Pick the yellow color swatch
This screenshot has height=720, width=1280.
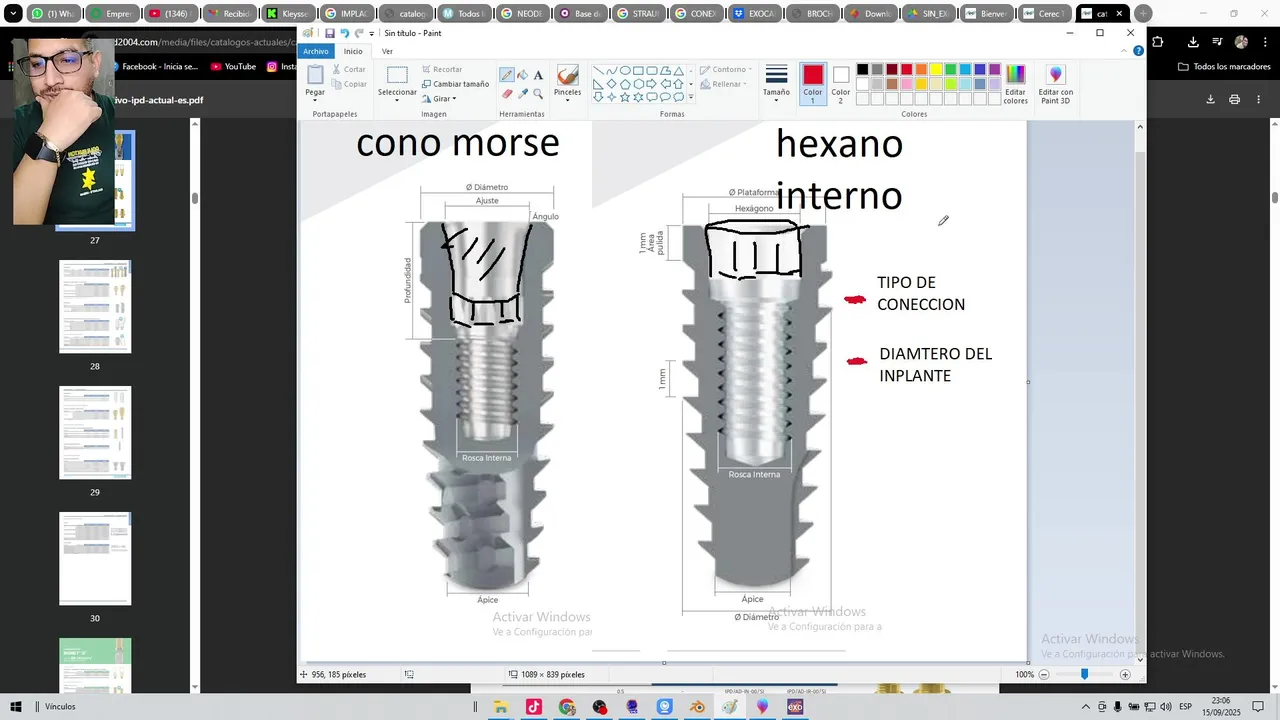point(936,69)
